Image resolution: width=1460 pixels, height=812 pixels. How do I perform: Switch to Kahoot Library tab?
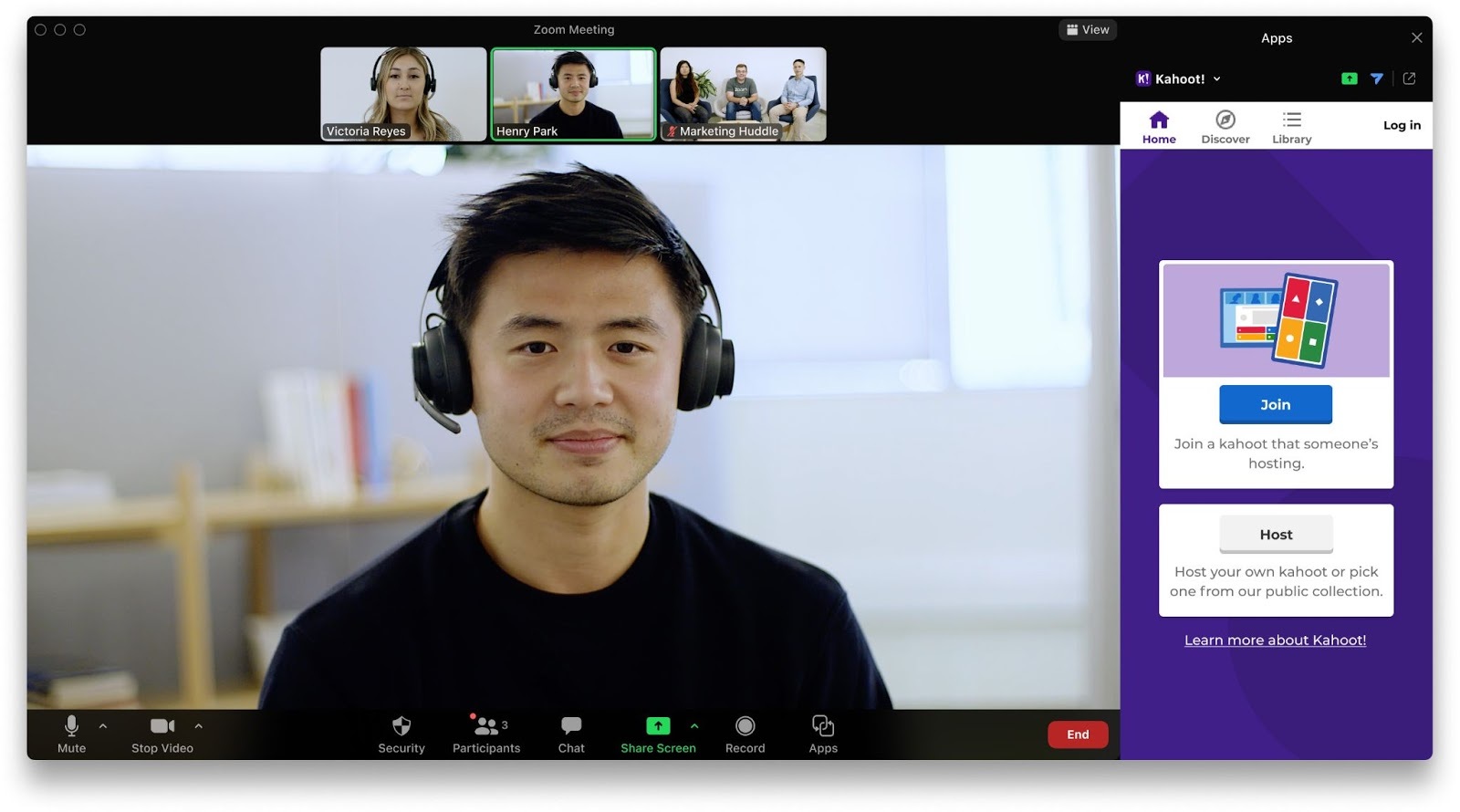tap(1291, 127)
